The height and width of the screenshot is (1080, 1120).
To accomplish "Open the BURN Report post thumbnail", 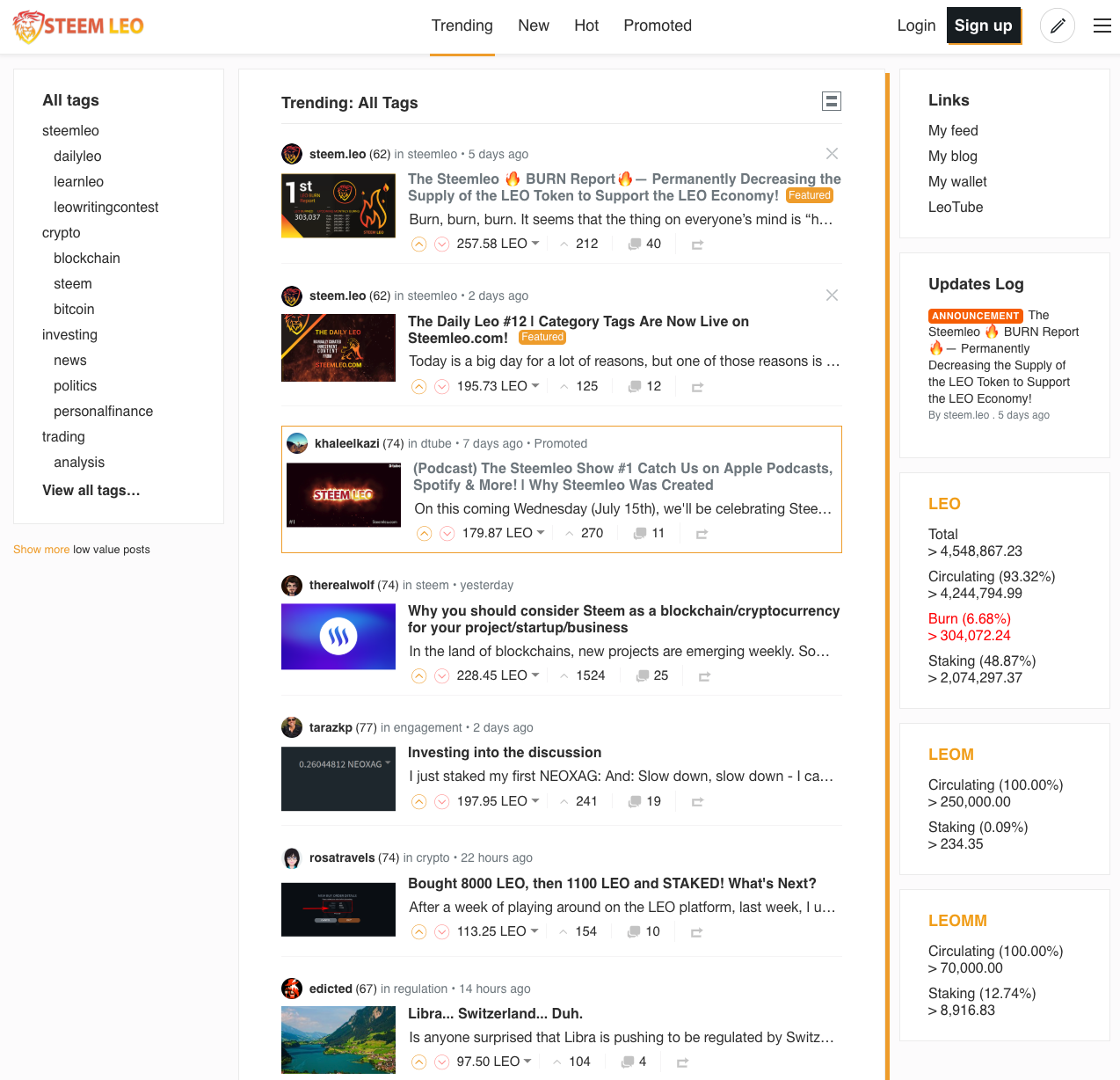I will 338,206.
